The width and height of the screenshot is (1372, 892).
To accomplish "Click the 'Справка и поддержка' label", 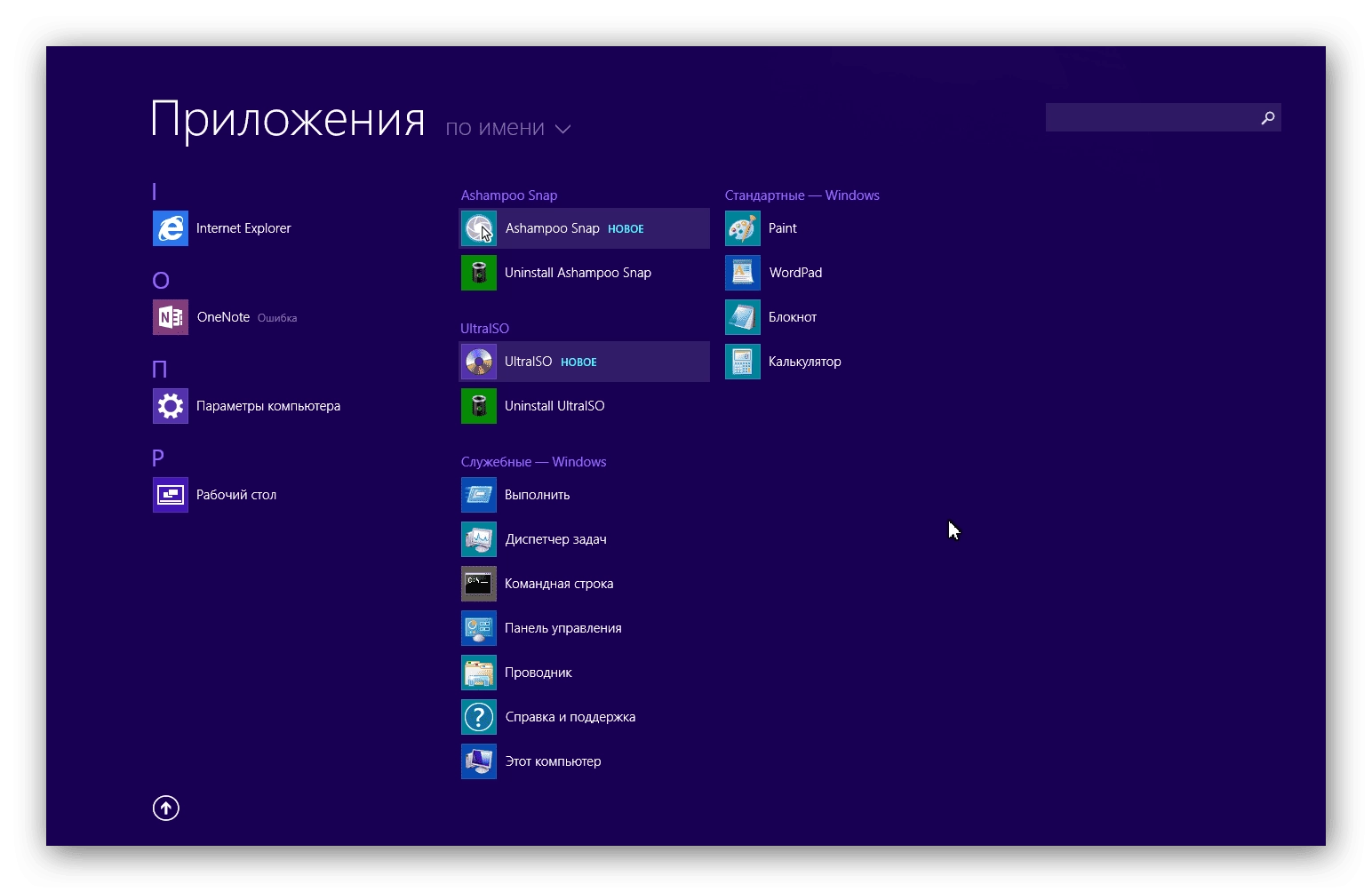I will tap(570, 717).
